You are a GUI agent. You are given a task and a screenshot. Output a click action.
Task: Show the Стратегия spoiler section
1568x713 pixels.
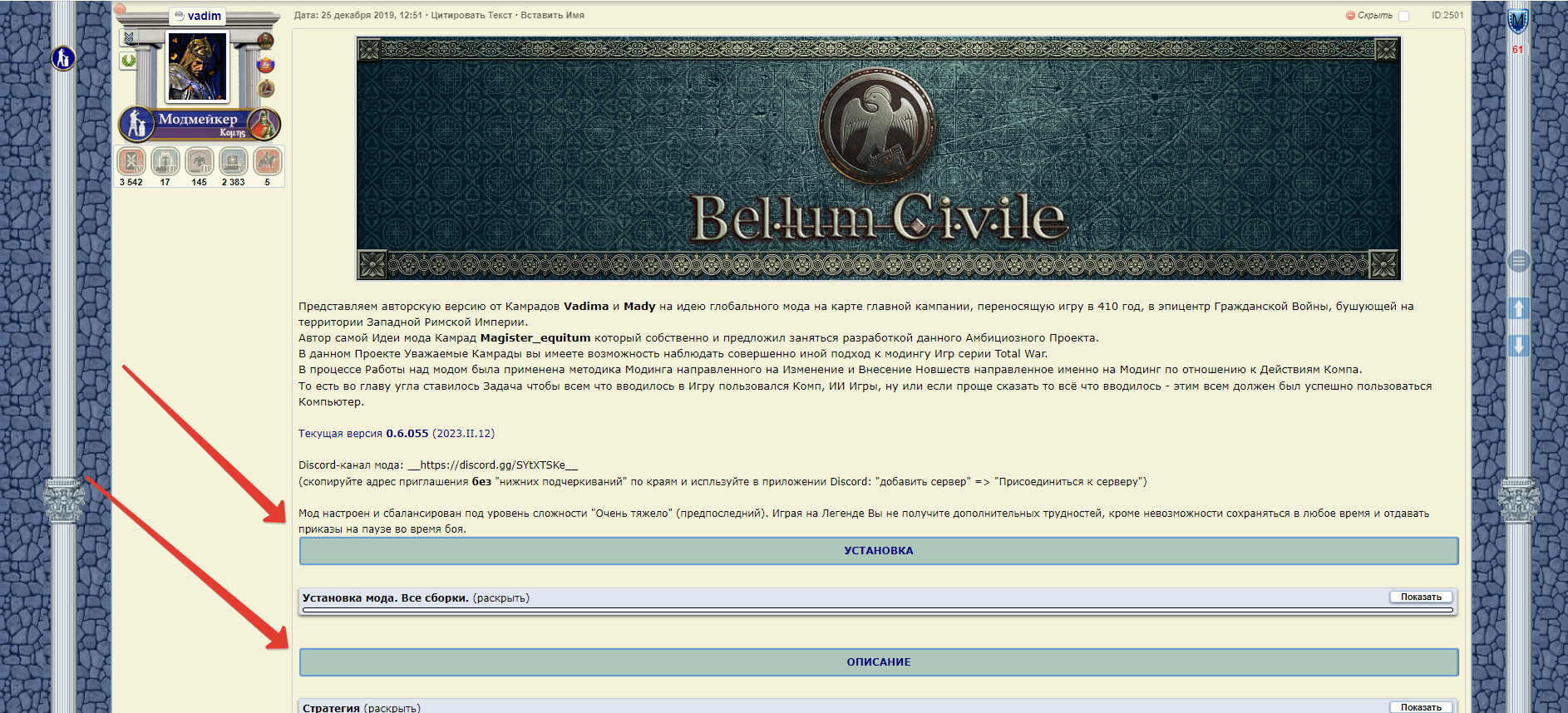coord(1421,707)
